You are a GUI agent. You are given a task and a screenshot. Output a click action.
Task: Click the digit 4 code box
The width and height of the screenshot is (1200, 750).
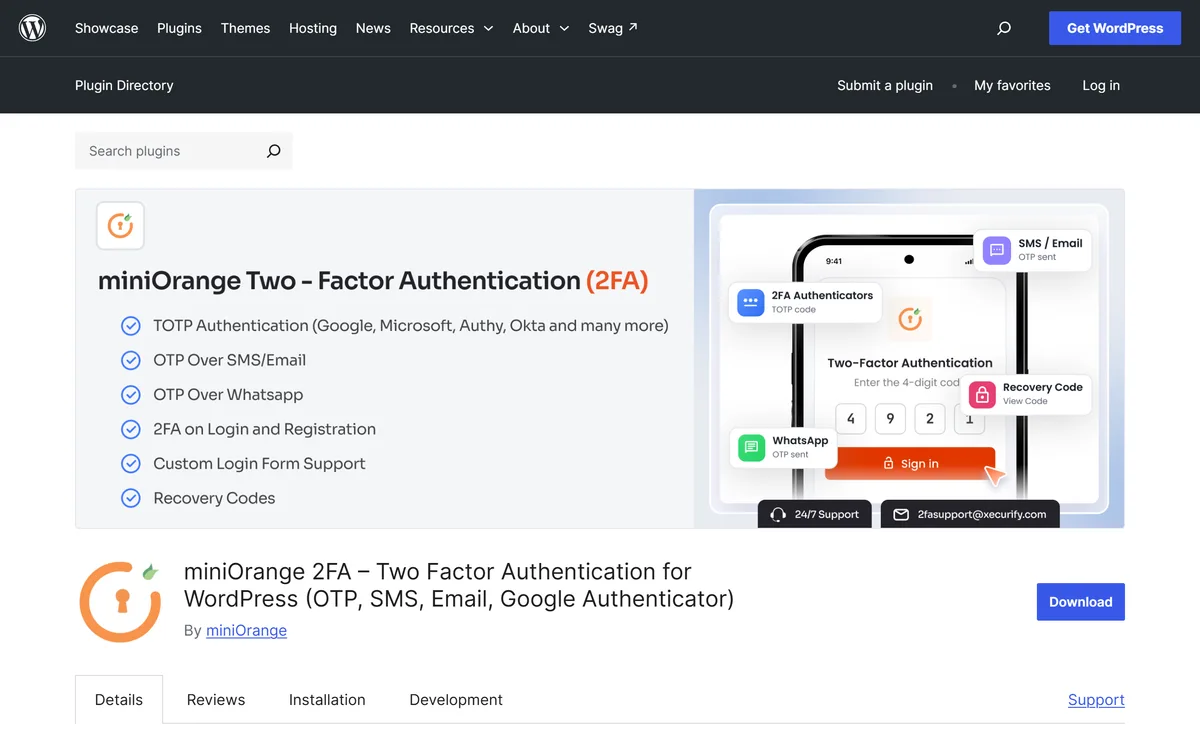click(851, 419)
